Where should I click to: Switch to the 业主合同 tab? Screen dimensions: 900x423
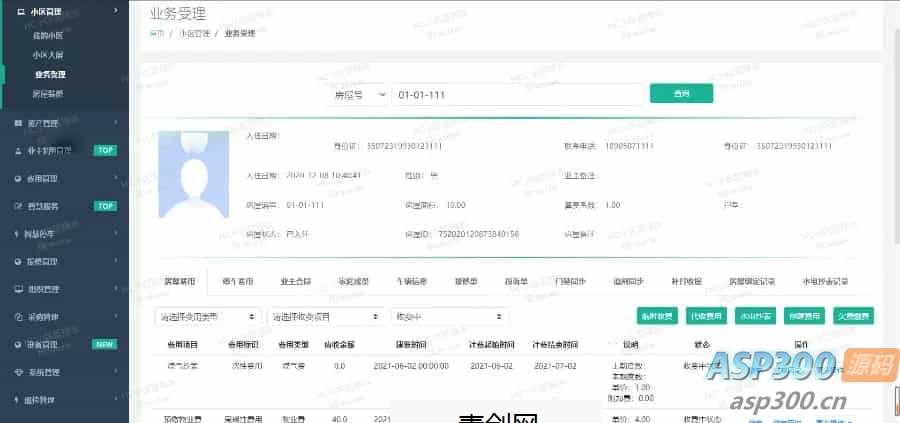pos(296,282)
